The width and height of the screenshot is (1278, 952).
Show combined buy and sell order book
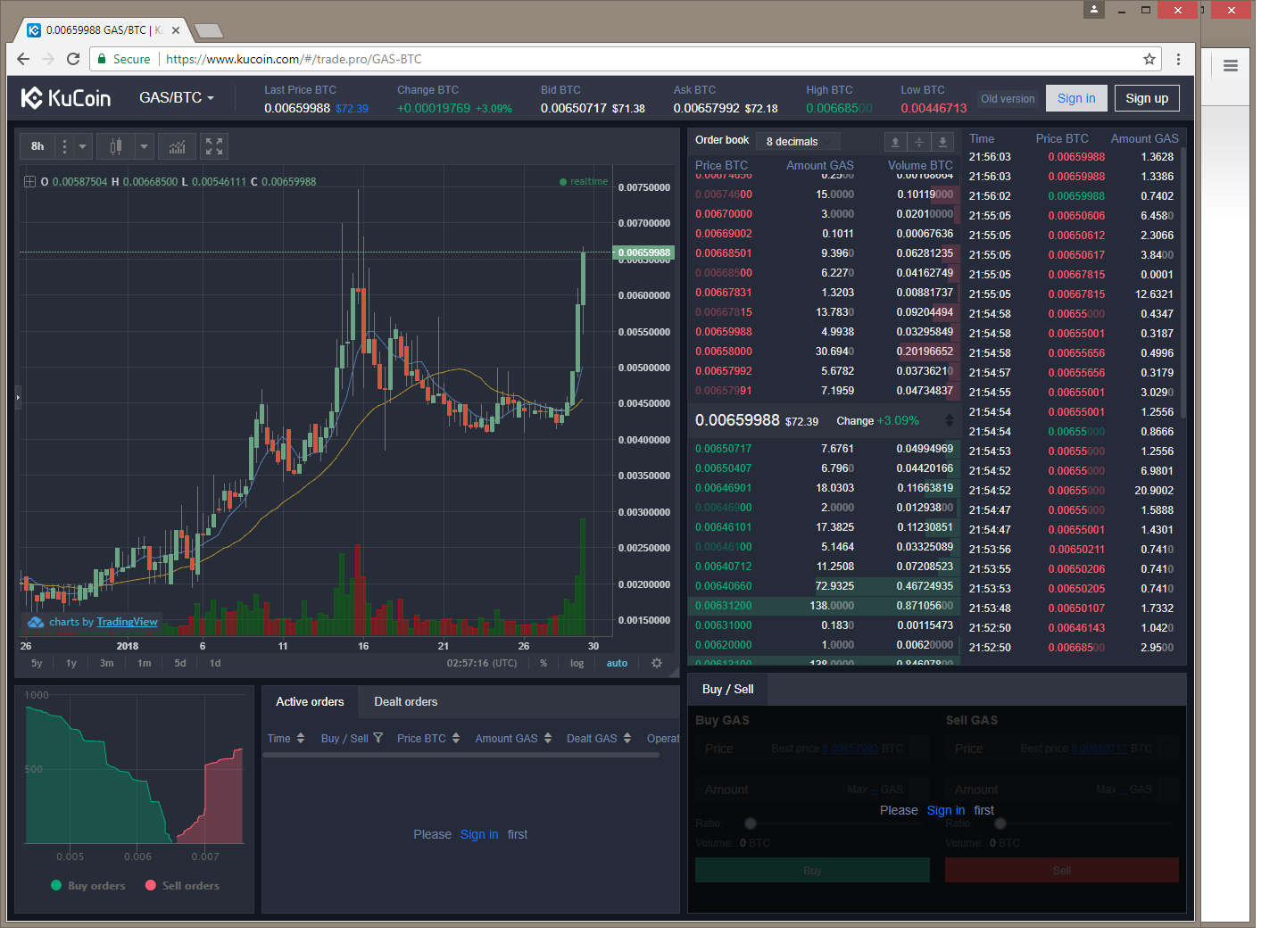point(919,142)
